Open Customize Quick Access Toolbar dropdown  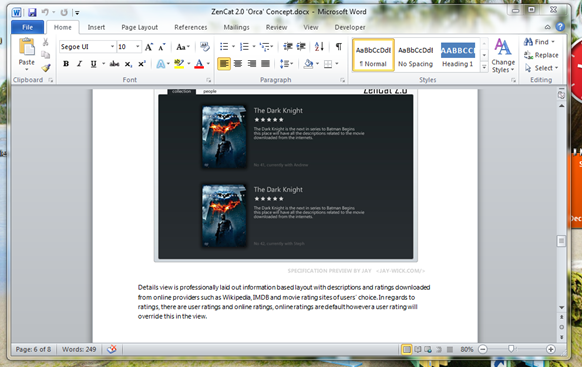coord(77,13)
